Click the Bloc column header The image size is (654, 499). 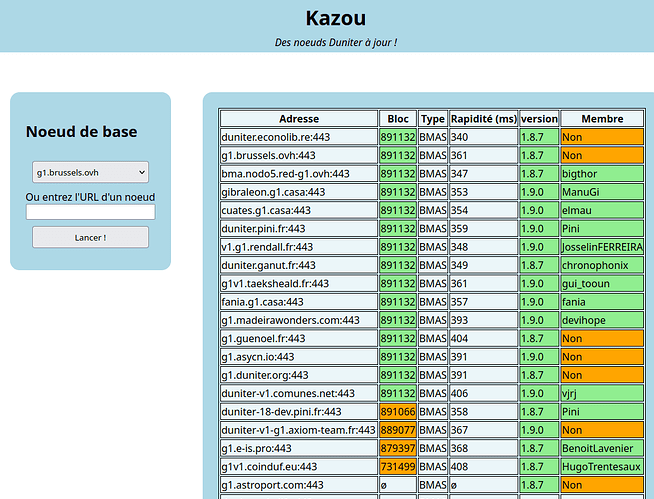tap(397, 119)
